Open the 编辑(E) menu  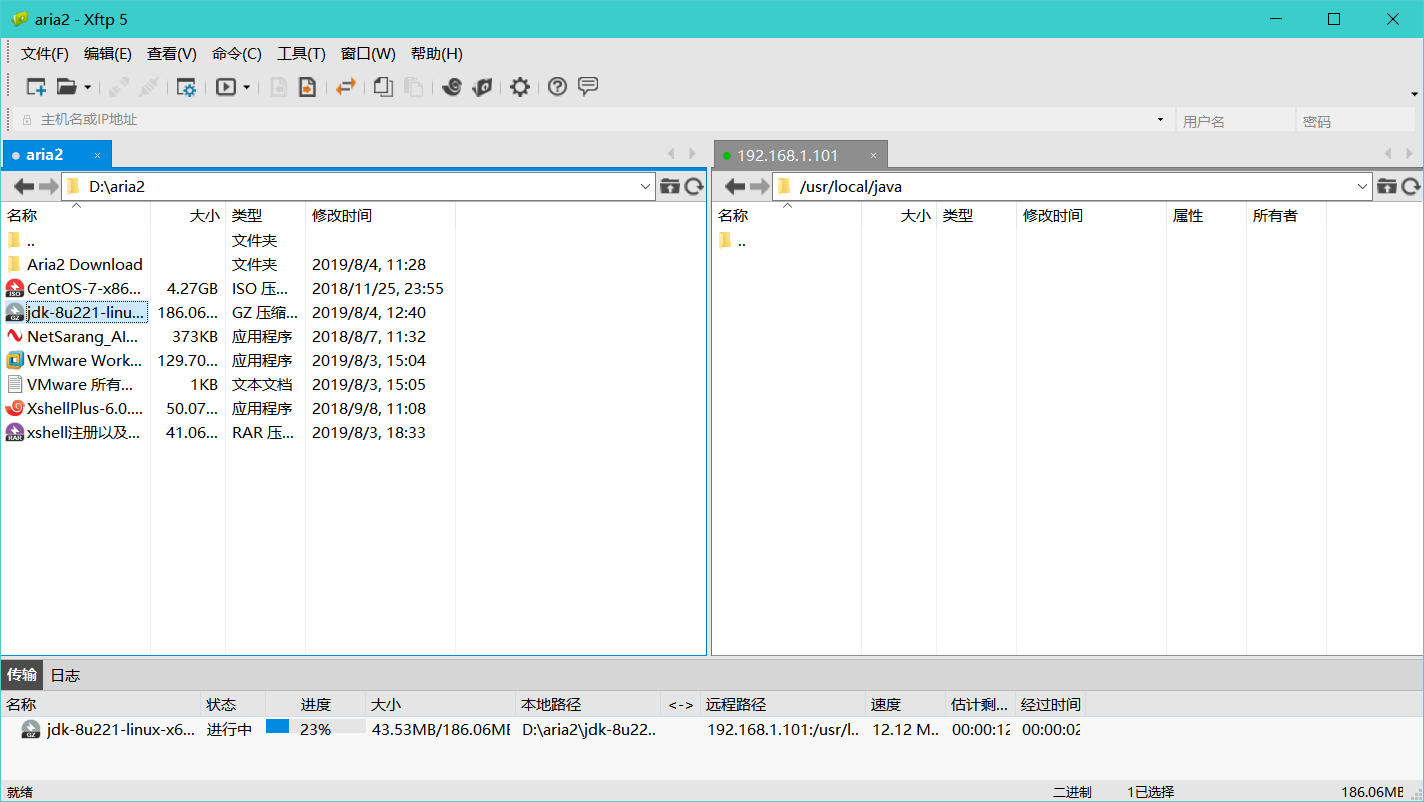(108, 54)
